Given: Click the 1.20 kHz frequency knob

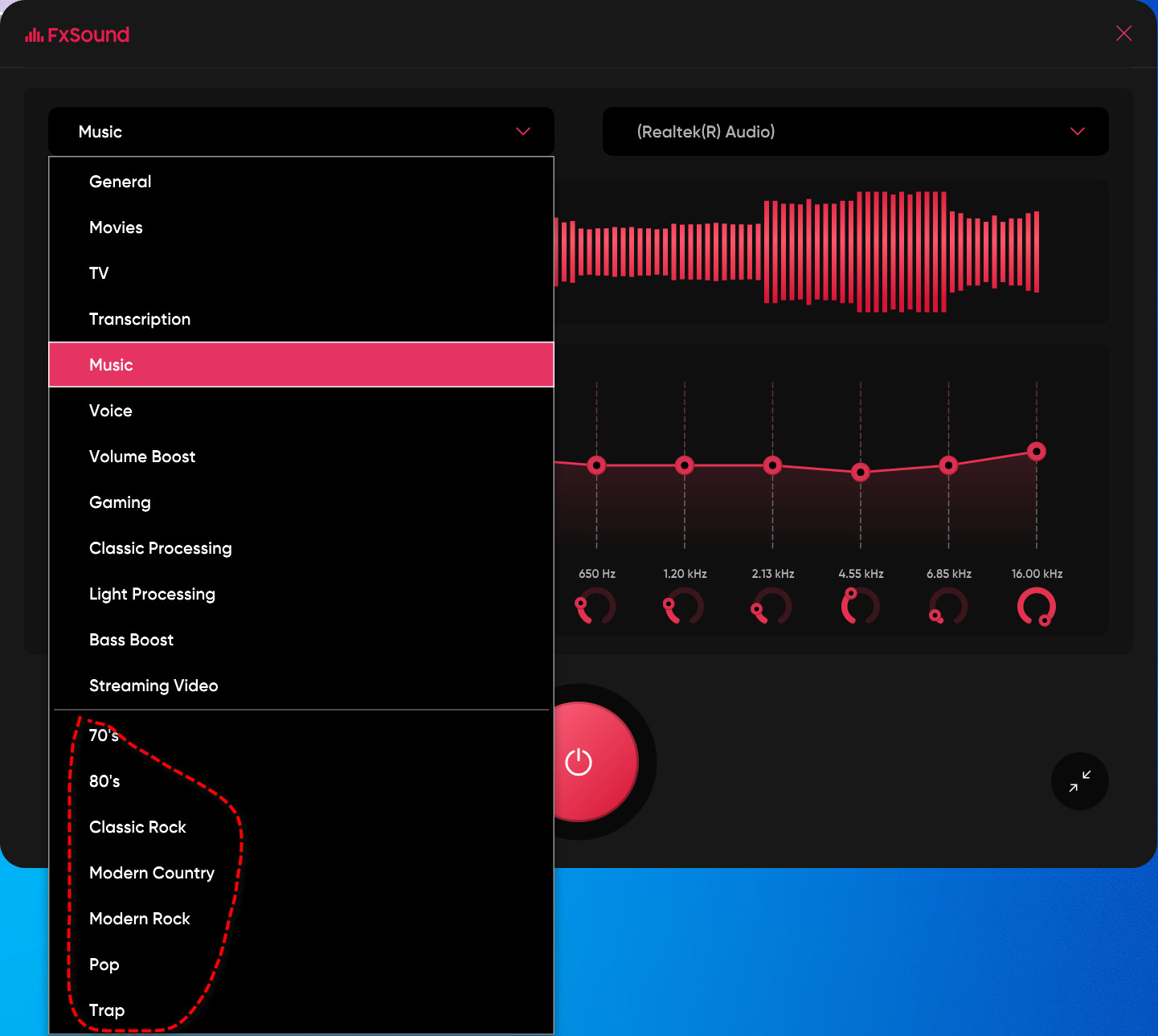Looking at the screenshot, I should [684, 607].
